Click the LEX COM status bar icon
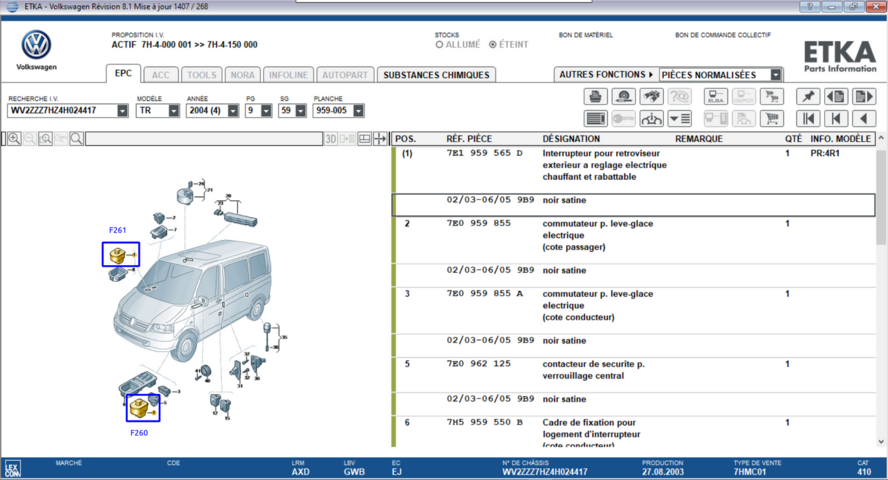 click(12, 469)
